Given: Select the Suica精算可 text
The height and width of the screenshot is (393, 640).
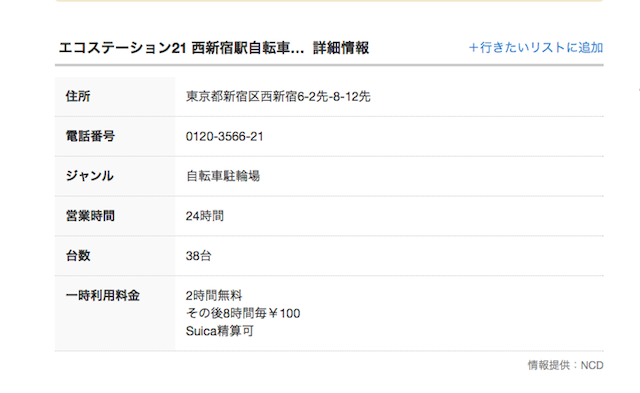Looking at the screenshot, I should (220, 331).
